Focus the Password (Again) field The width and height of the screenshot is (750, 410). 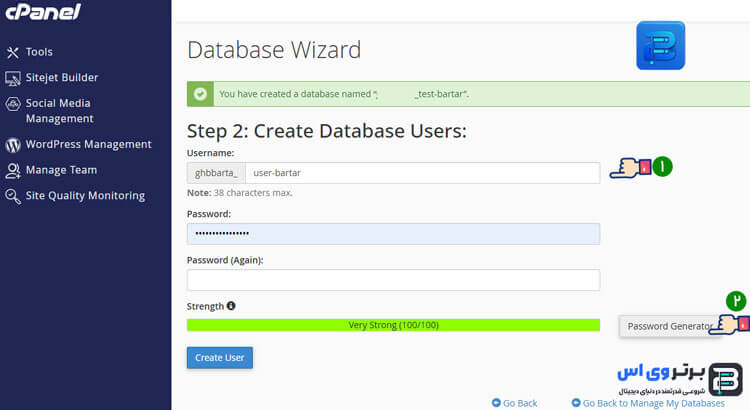coord(393,280)
